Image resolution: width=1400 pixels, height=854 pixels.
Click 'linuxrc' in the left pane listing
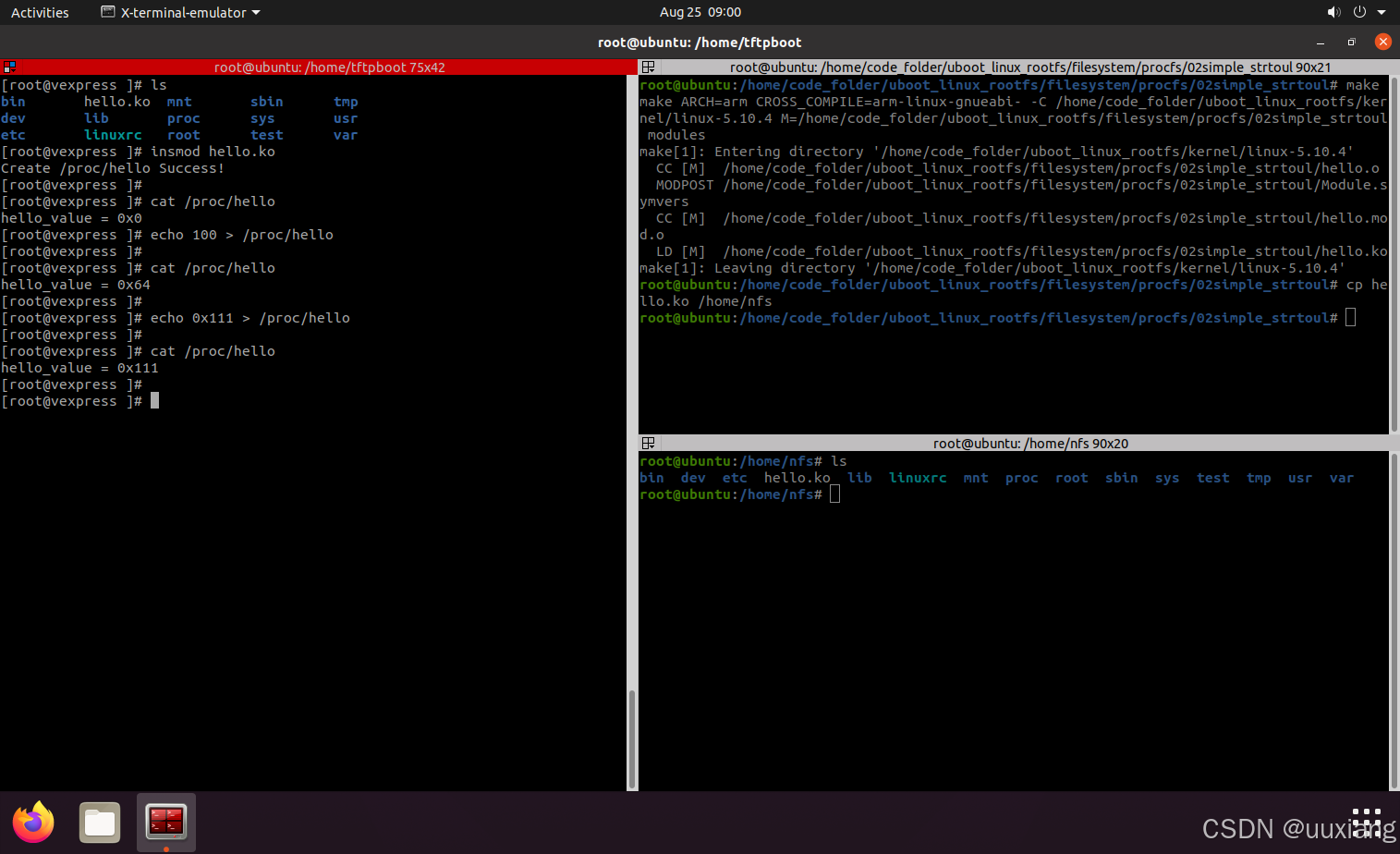tap(113, 135)
